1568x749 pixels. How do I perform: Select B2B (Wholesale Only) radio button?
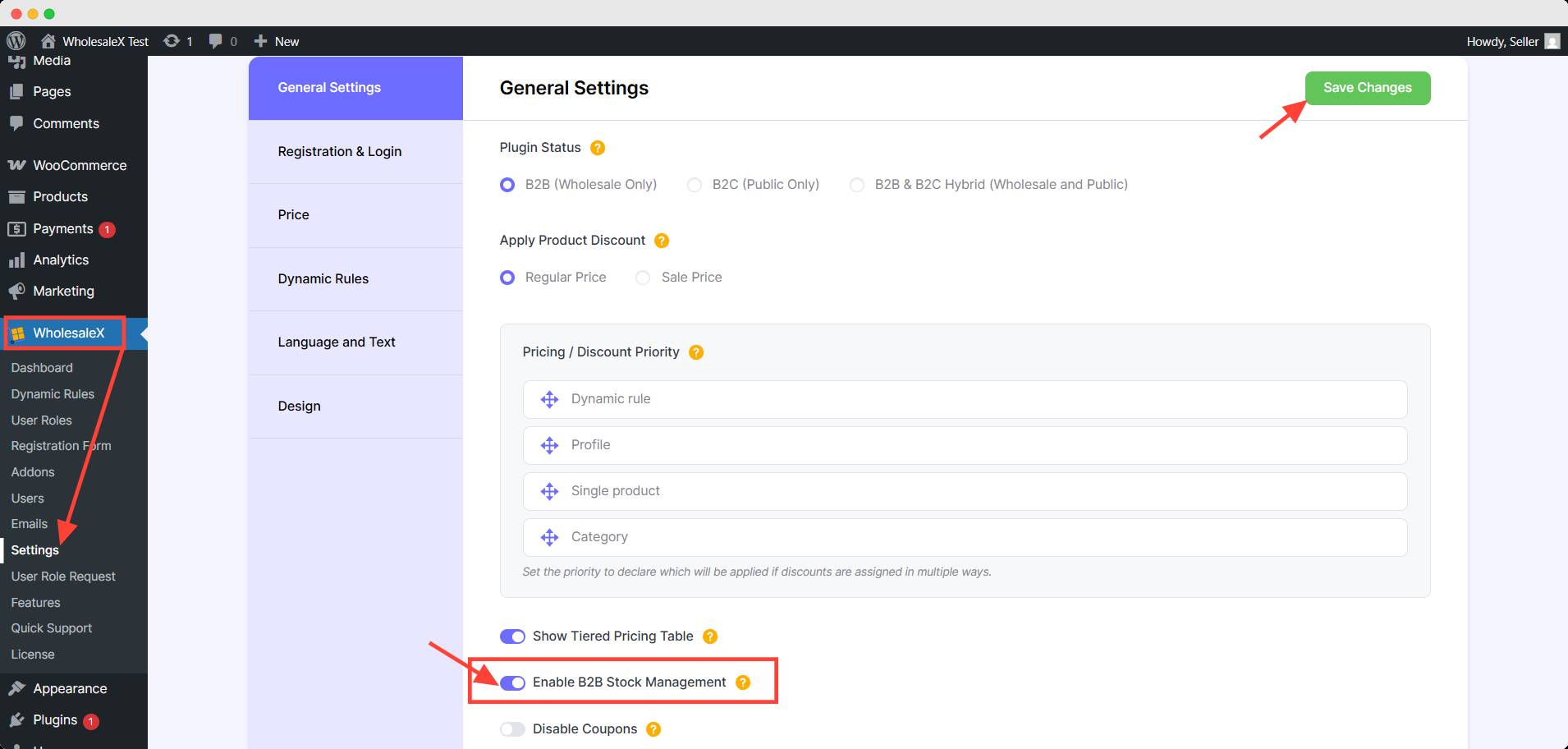507,185
